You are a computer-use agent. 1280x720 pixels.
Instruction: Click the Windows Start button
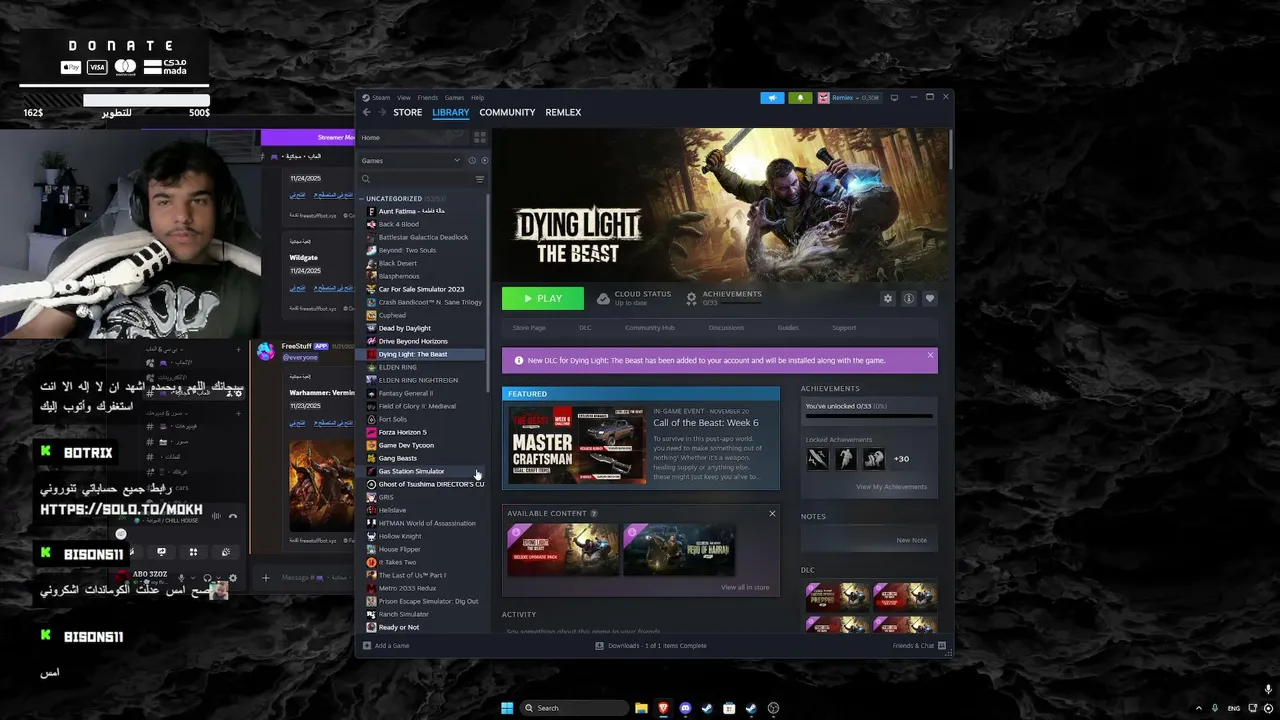point(507,708)
